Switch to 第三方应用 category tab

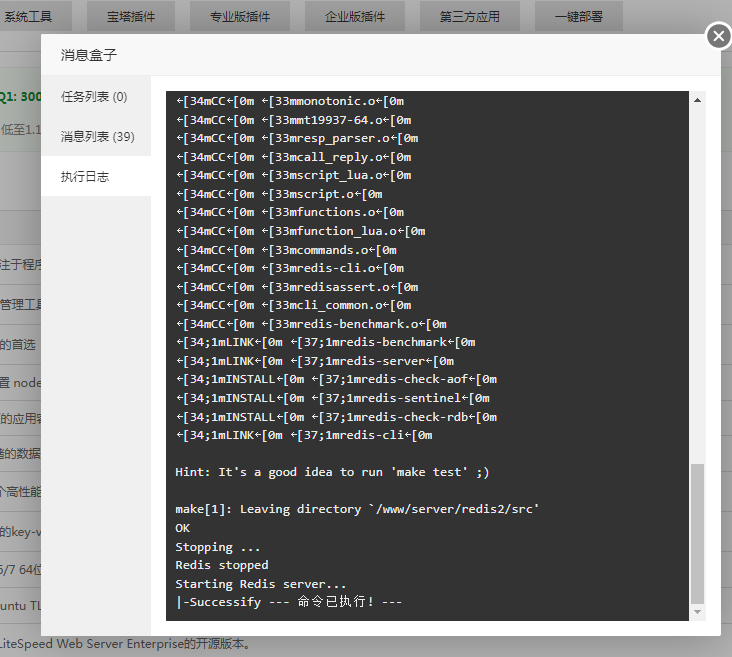coord(470,16)
